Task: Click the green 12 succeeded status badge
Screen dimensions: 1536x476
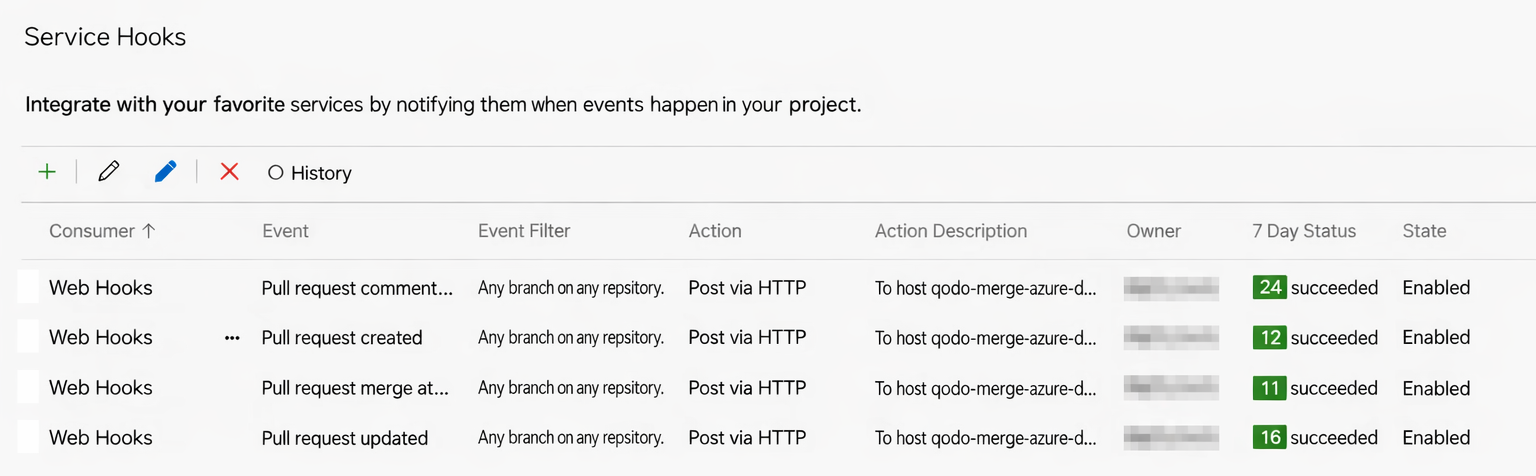Action: (x=1270, y=338)
